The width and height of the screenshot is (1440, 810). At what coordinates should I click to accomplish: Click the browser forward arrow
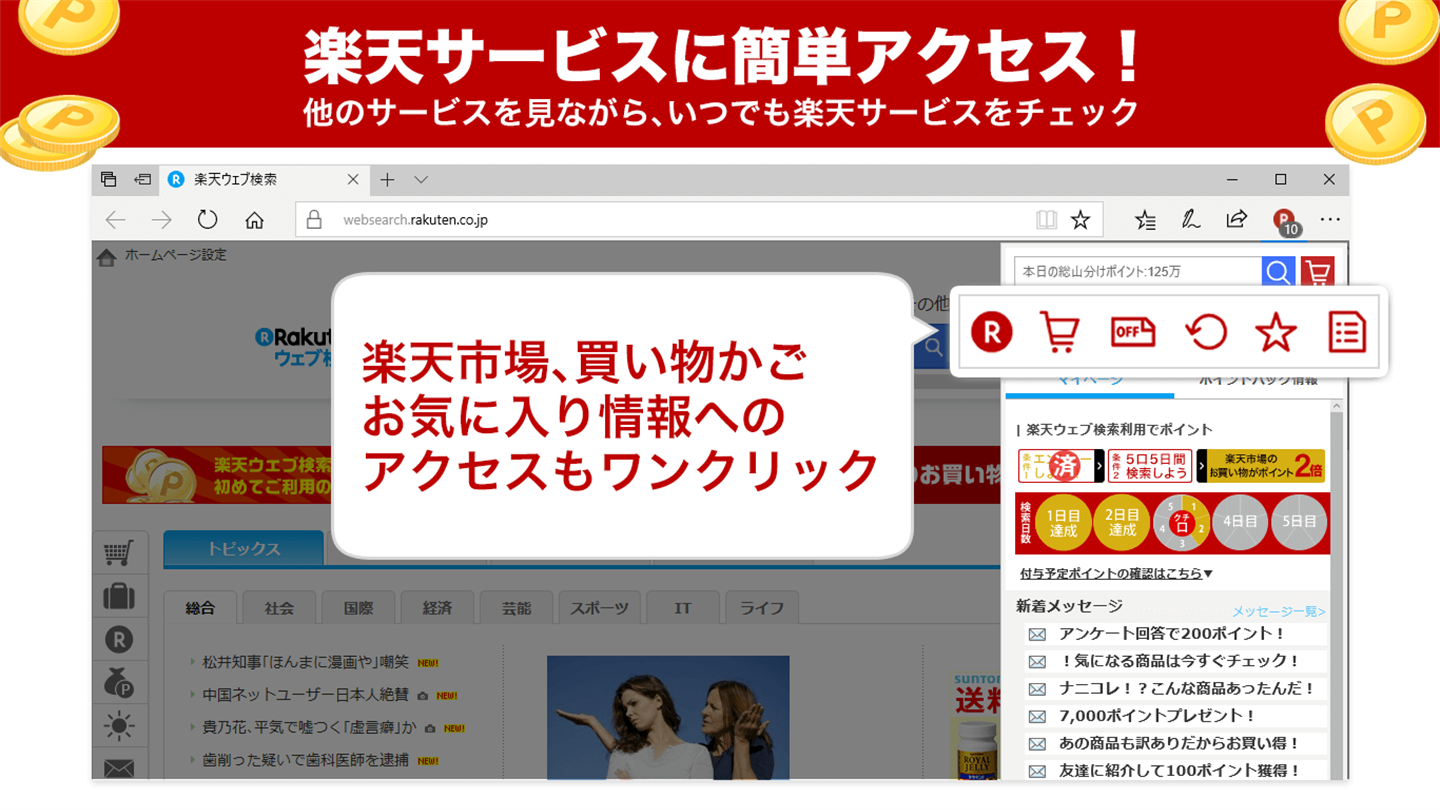click(161, 220)
